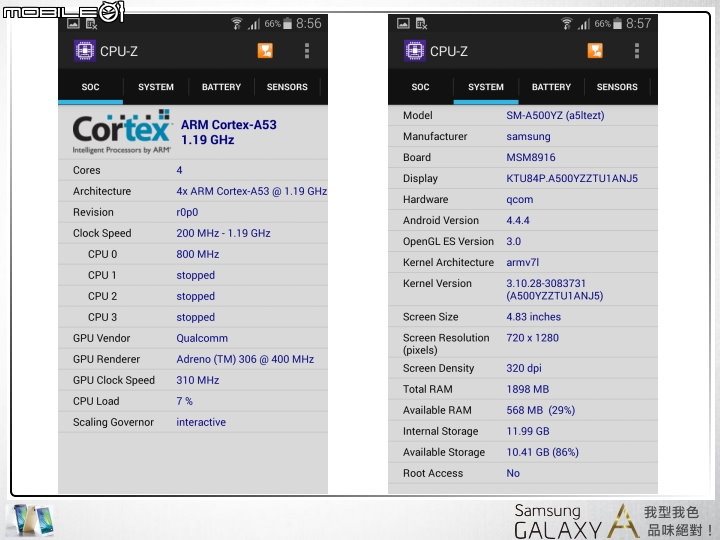Viewport: 720px width, 540px height.
Task: Open overflow menu dots in right screen
Action: click(x=637, y=51)
